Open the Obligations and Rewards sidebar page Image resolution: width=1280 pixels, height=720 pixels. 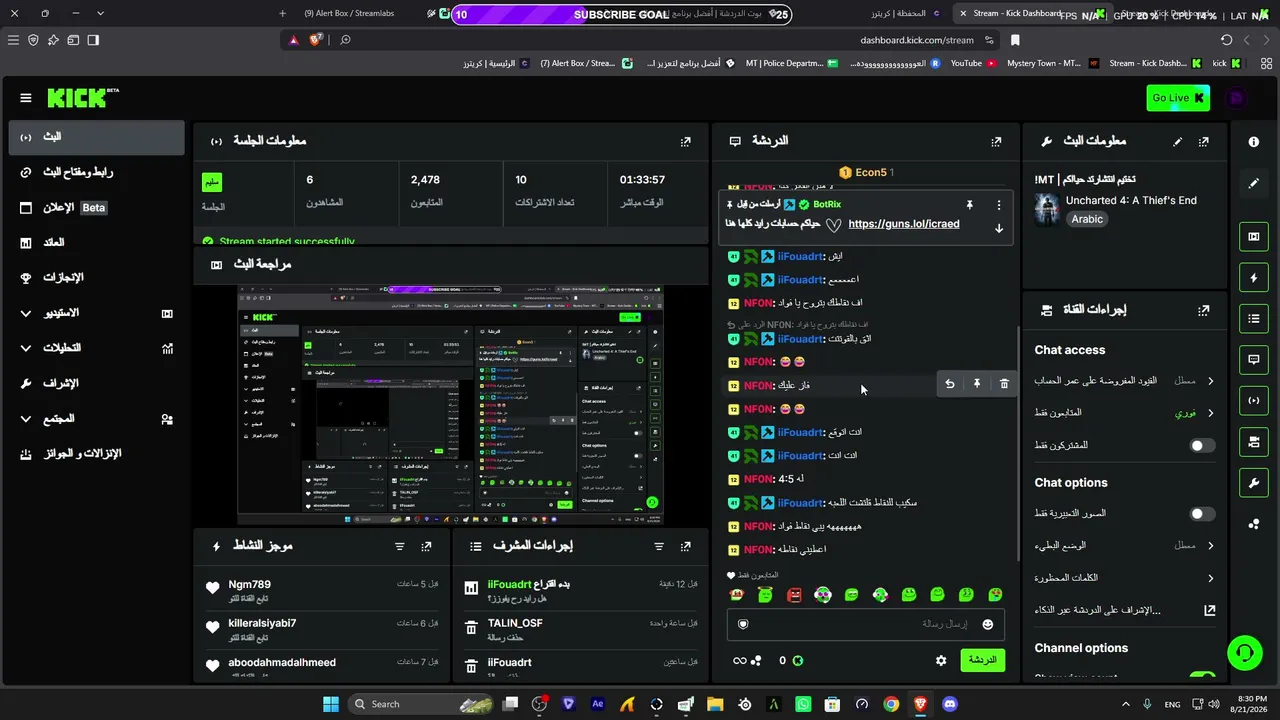(97, 454)
